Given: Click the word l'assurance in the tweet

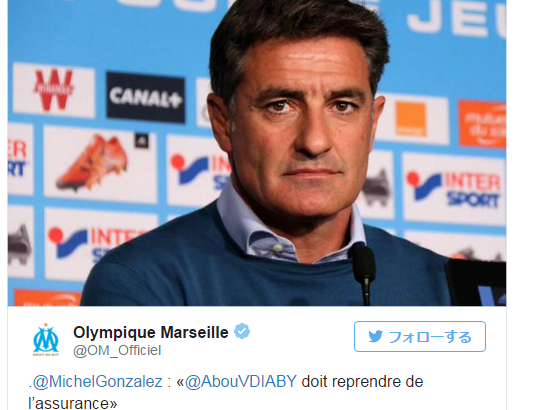Looking at the screenshot, I should pyautogui.click(x=73, y=404).
